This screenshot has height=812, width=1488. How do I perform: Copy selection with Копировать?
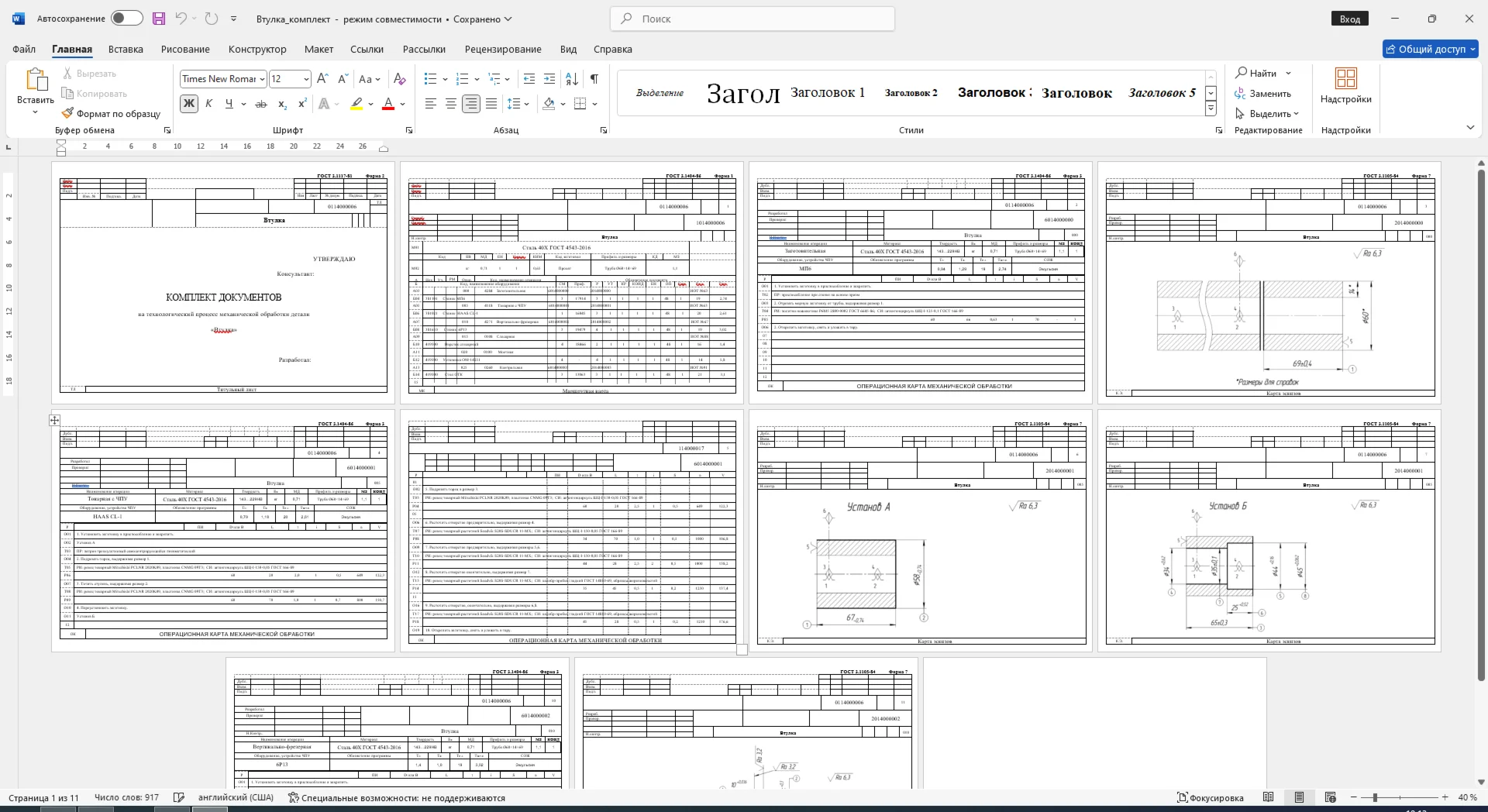coord(94,94)
